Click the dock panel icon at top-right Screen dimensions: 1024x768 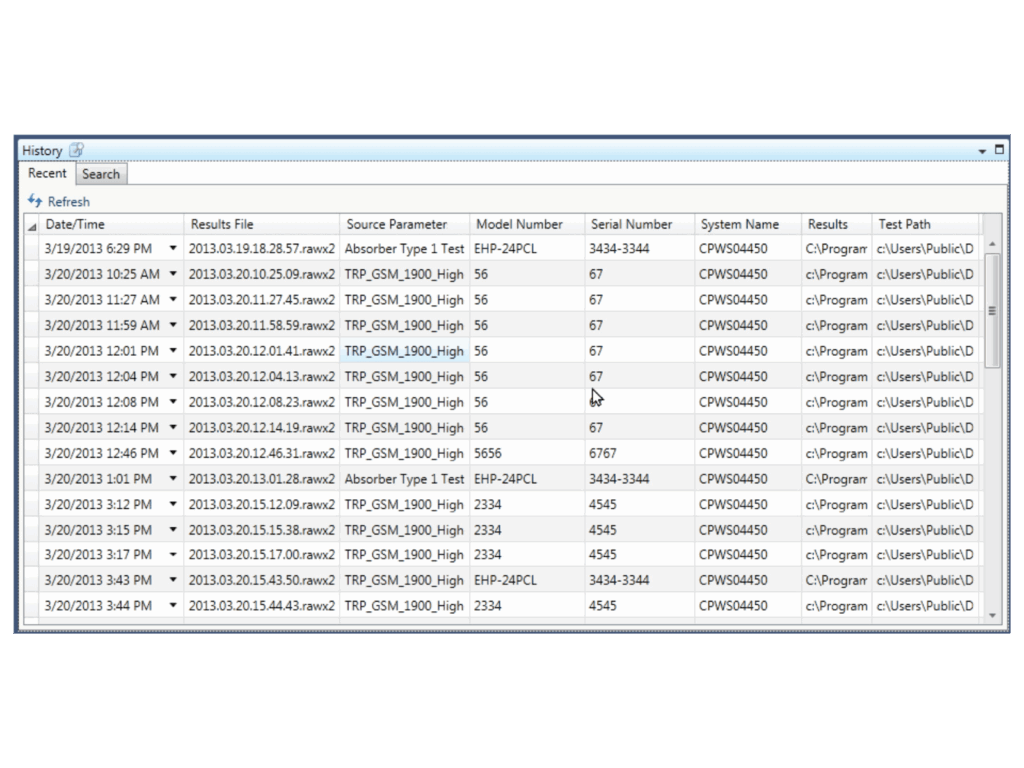(997, 148)
